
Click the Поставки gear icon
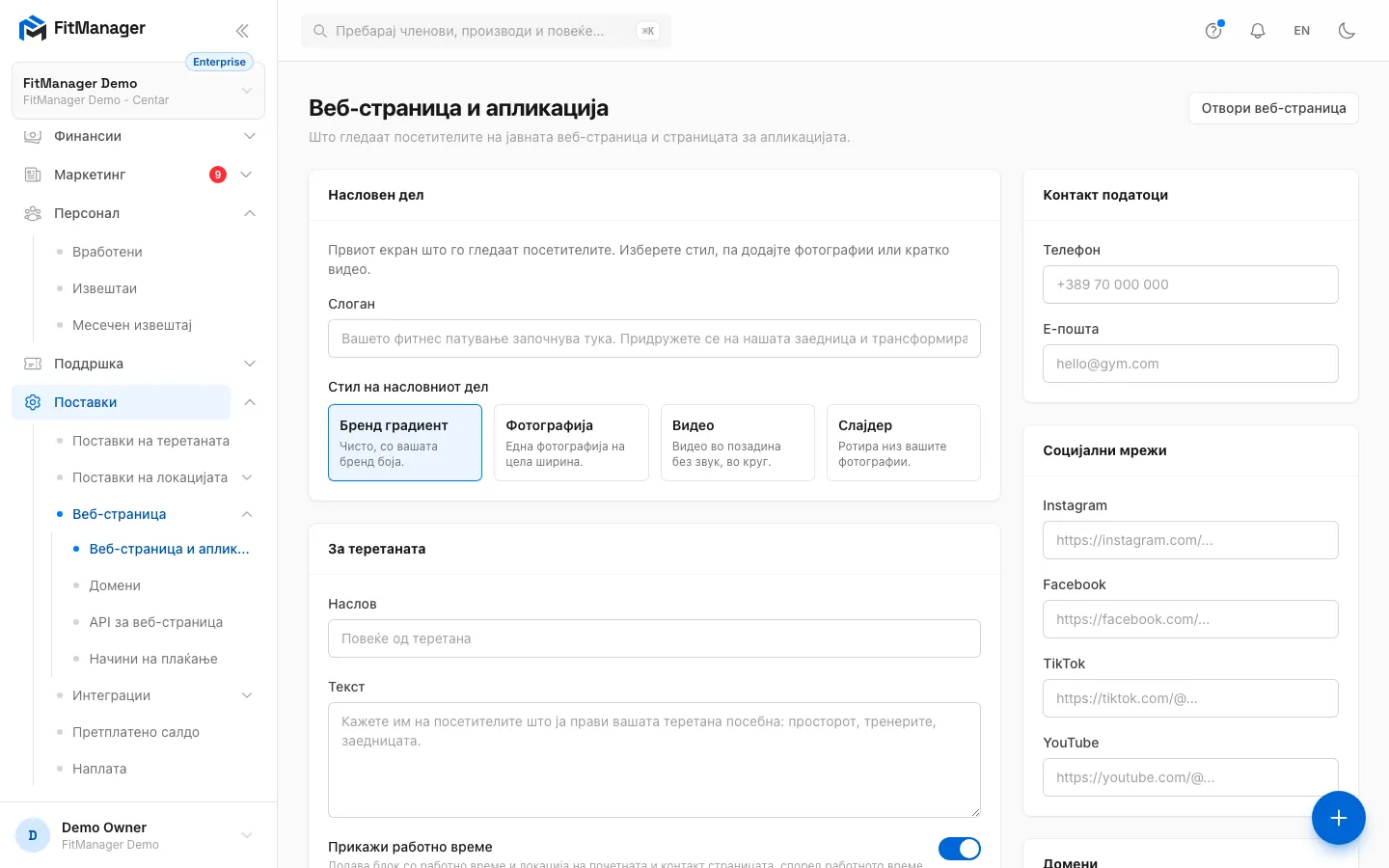(33, 402)
